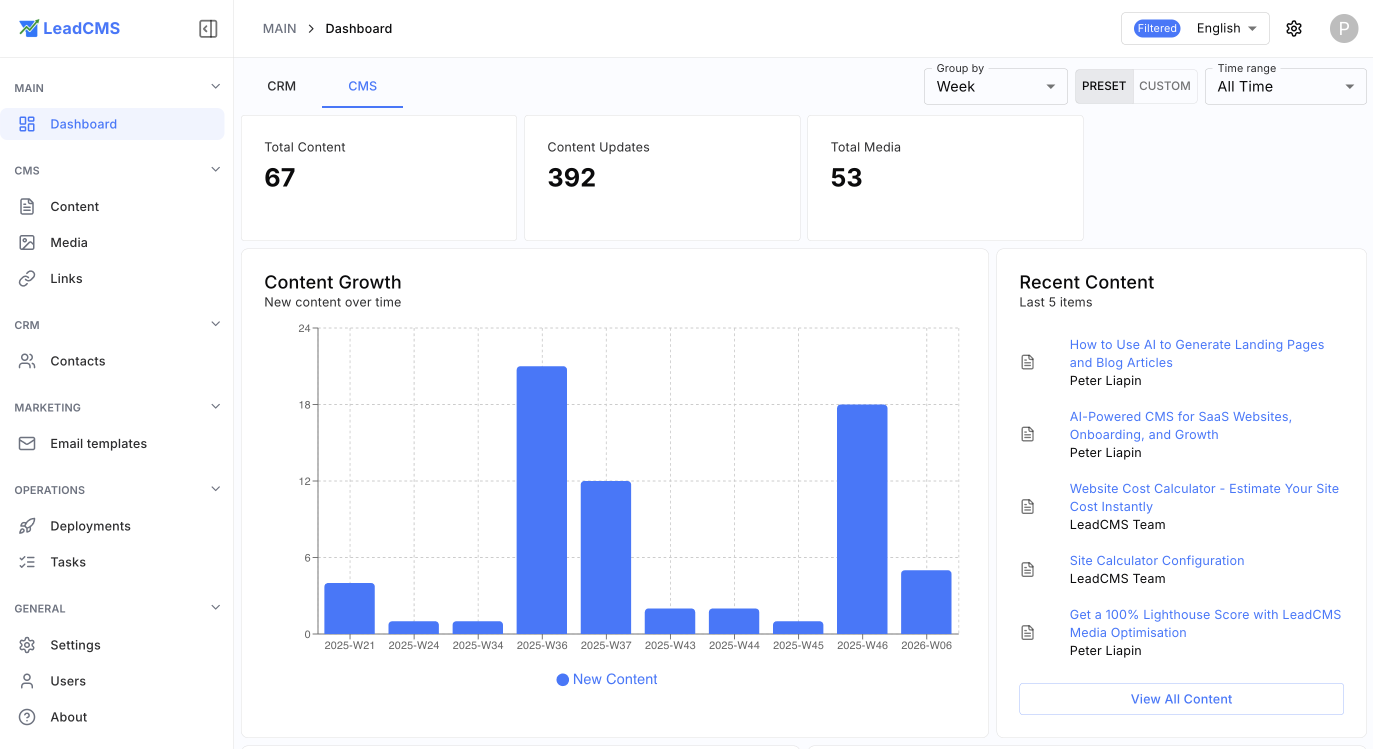Click the View All Content button

(1181, 698)
